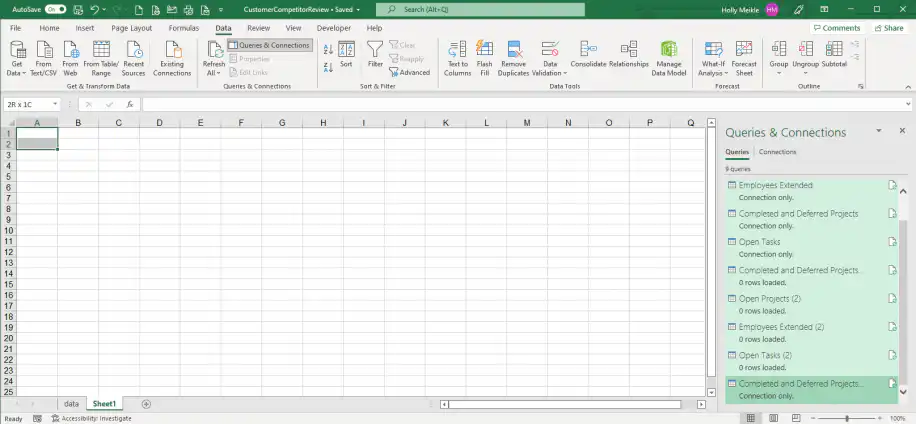Screen dimensions: 916x424
Task: Select the Open Tasks query
Action: pos(811,248)
